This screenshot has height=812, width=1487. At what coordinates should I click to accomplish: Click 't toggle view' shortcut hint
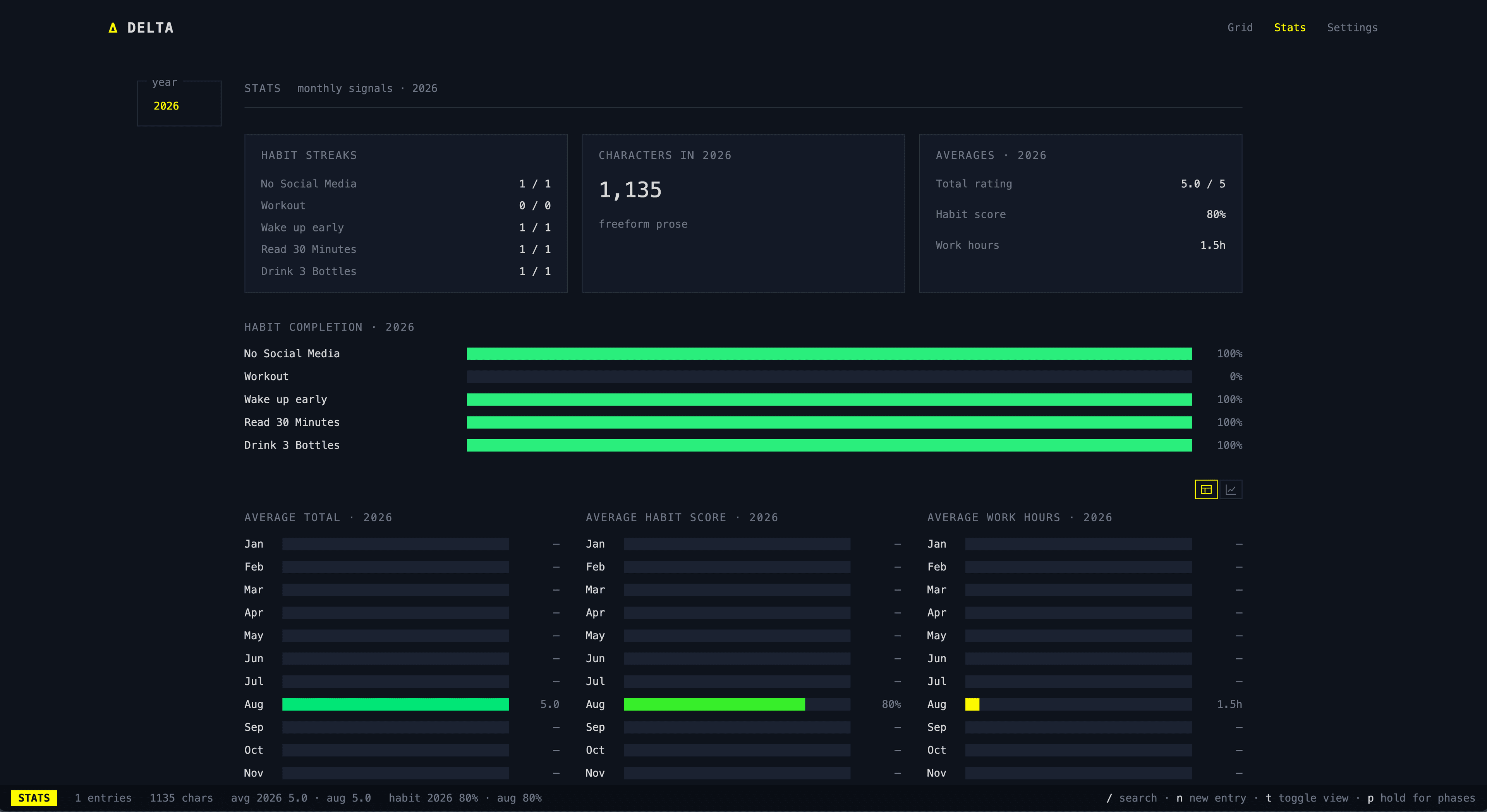click(1307, 798)
